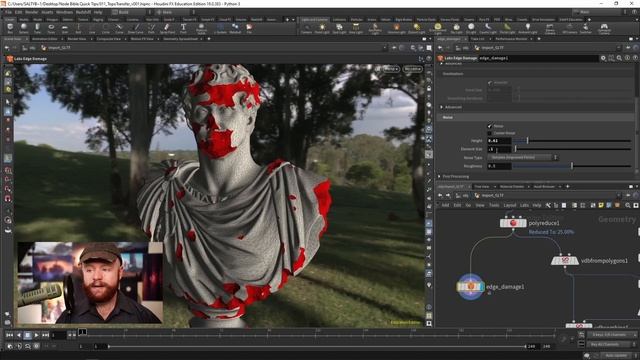Add a Gamepad Camera from shelf
Viewport: 640px width, 360px height.
(604, 29)
